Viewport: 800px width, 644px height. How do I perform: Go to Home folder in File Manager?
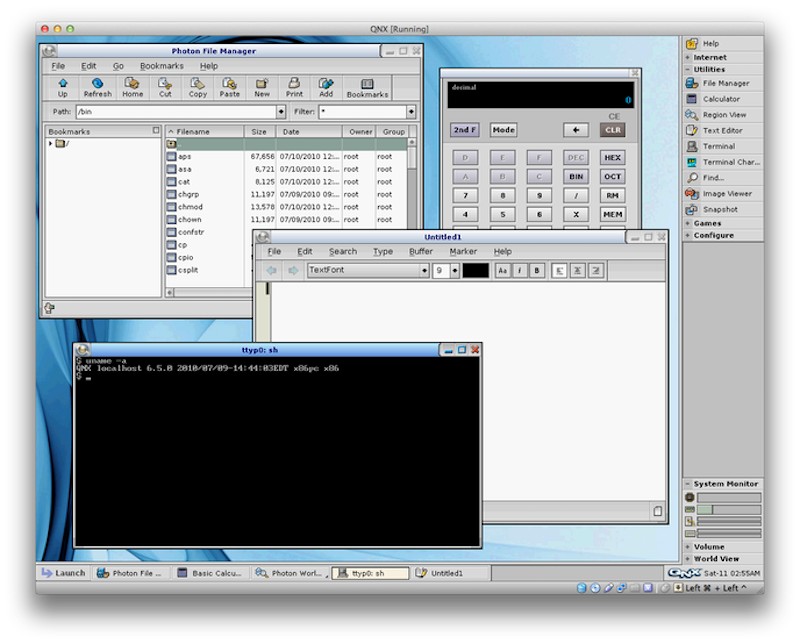[133, 88]
